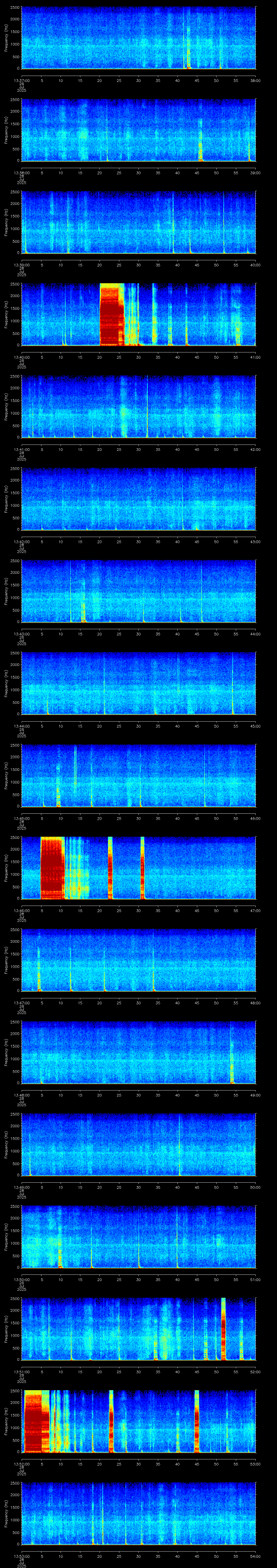Click 'Frequency (Hz)' axis title of the 13:46 panel
277x1568 pixels.
(x=6, y=869)
